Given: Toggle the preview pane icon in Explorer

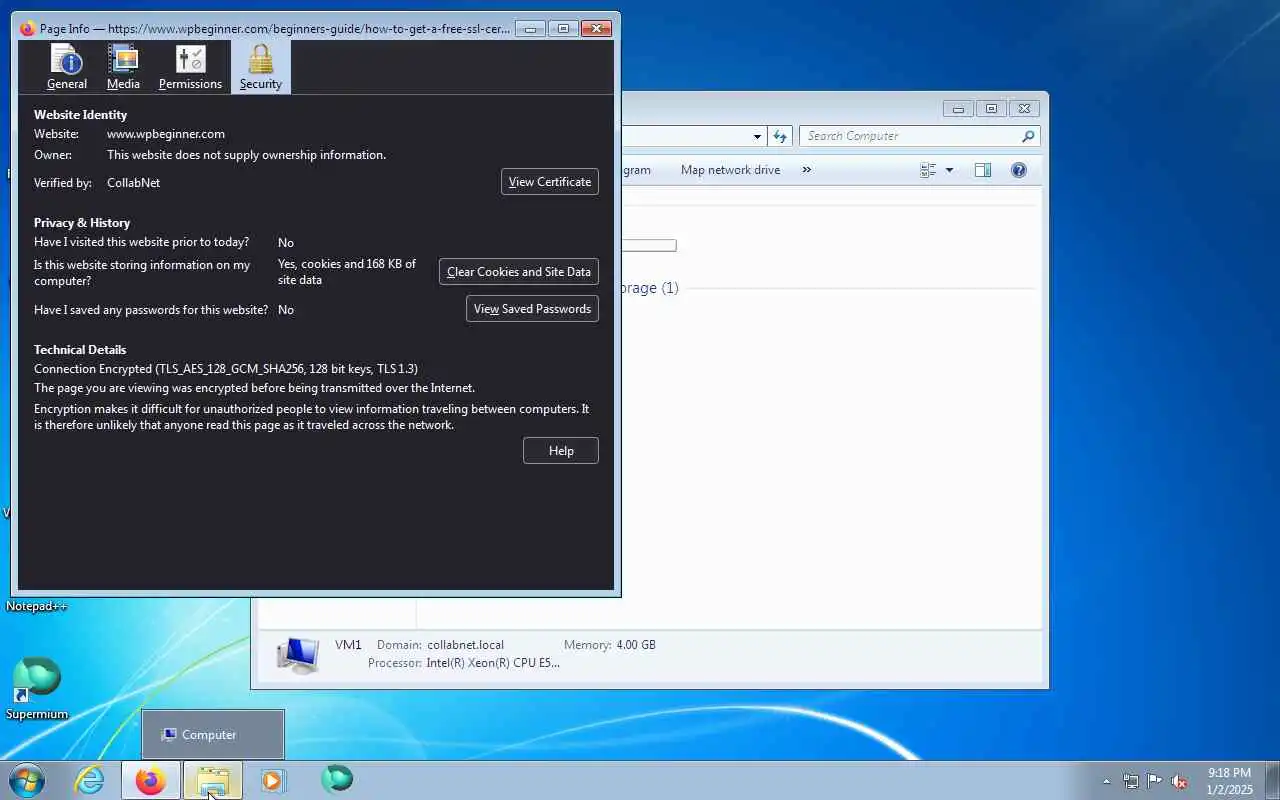Looking at the screenshot, I should pos(983,170).
